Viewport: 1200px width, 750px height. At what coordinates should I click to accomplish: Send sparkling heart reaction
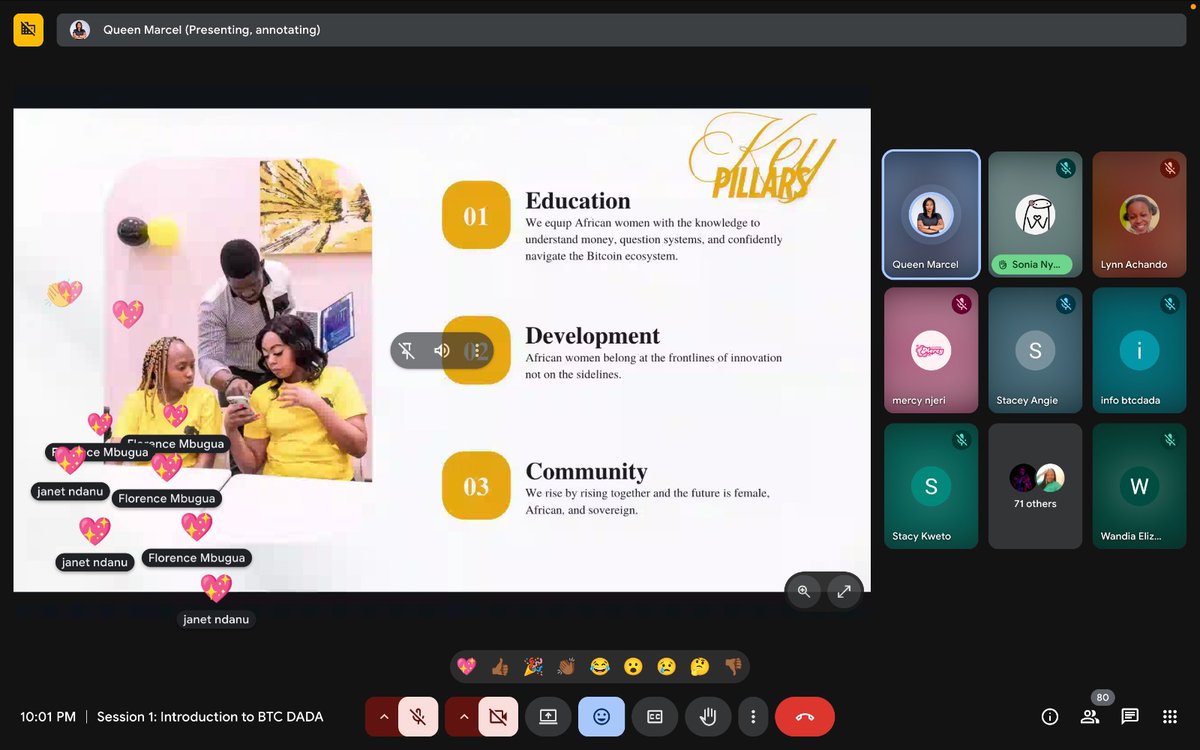[x=466, y=666]
